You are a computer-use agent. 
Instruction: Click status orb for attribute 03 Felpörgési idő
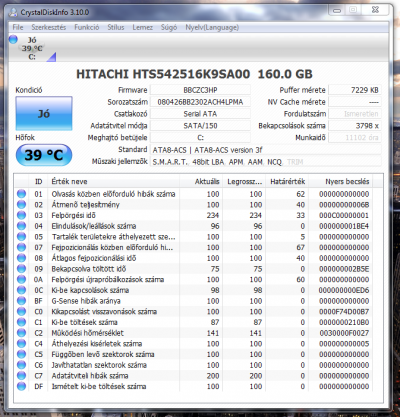pos(21,215)
